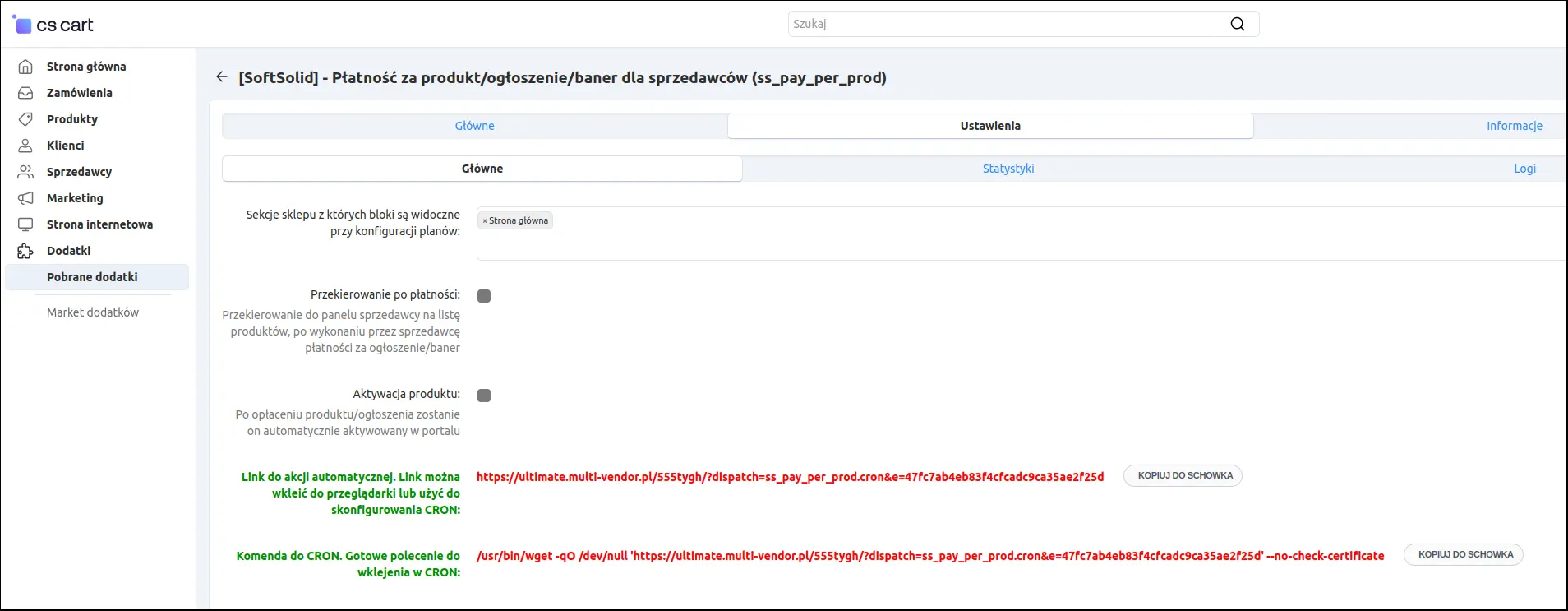Click the Sekcje sklepu label text

[353, 223]
